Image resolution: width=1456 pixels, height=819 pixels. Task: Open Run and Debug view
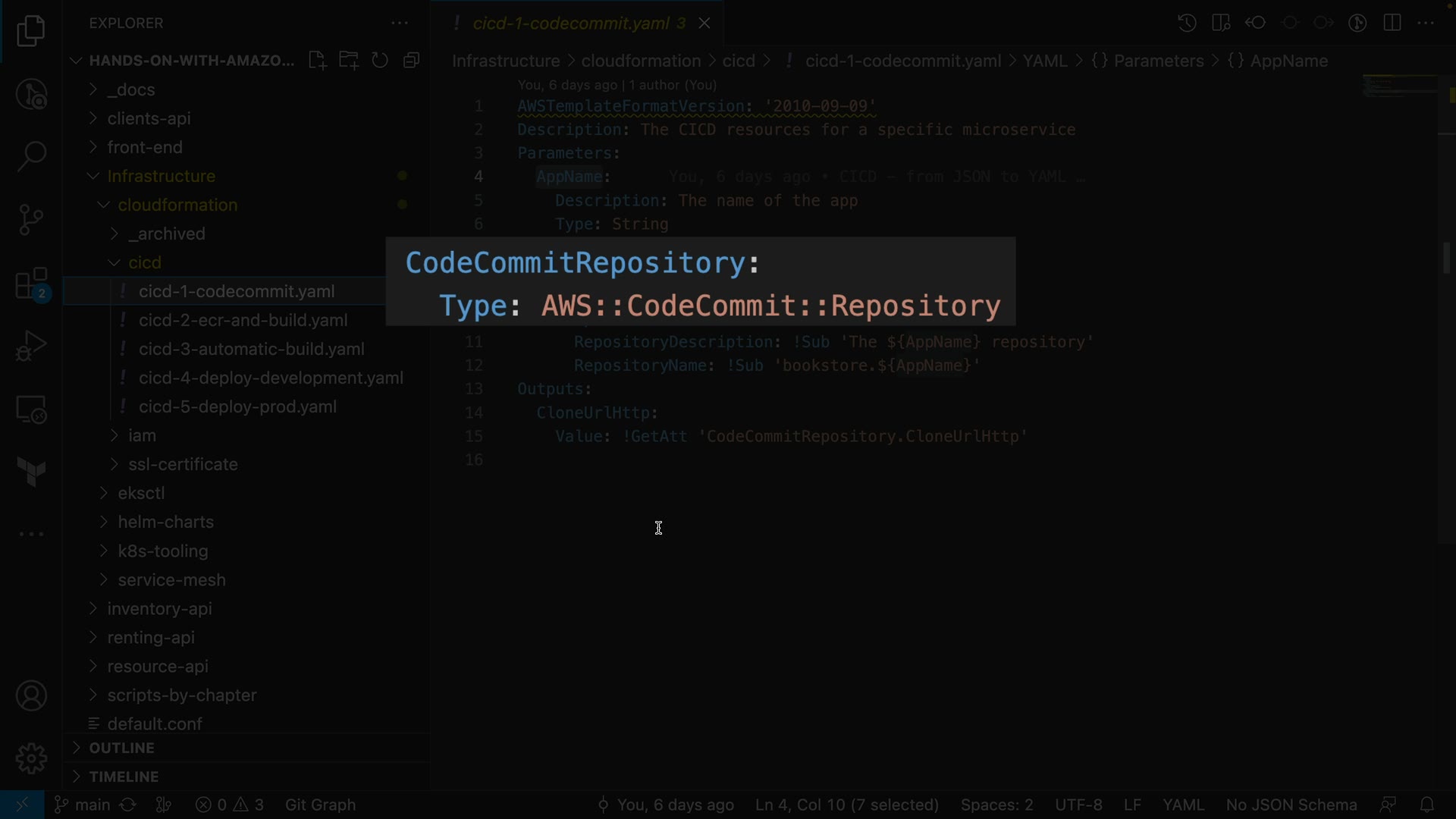31,346
